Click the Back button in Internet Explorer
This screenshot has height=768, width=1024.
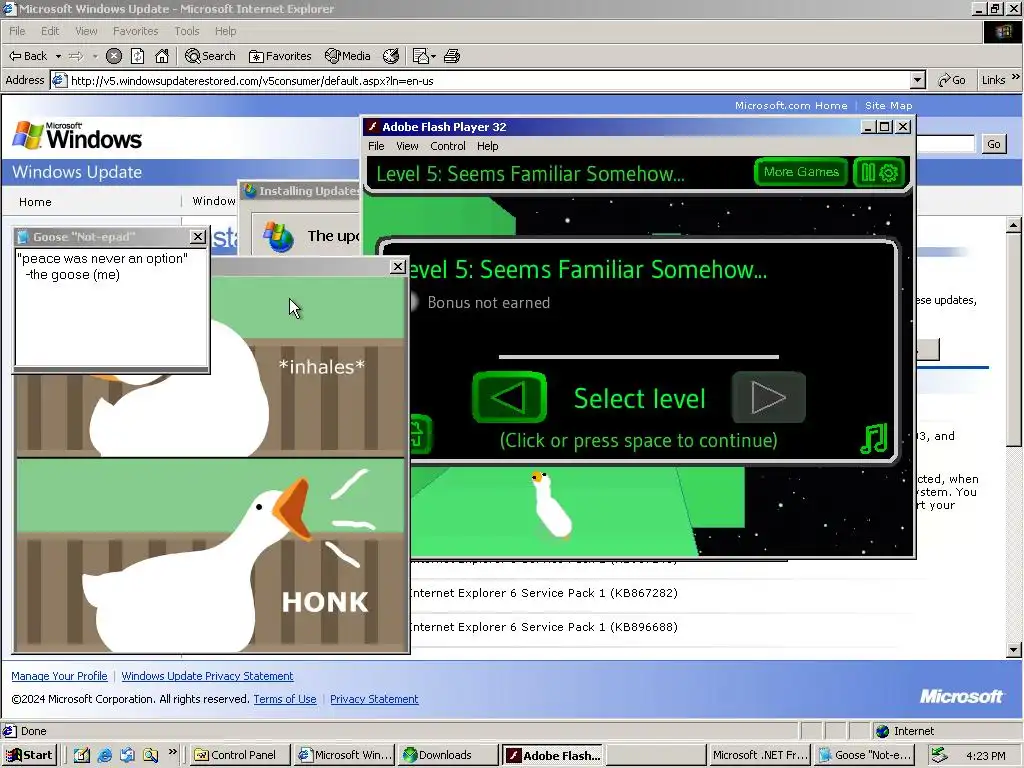(x=28, y=56)
